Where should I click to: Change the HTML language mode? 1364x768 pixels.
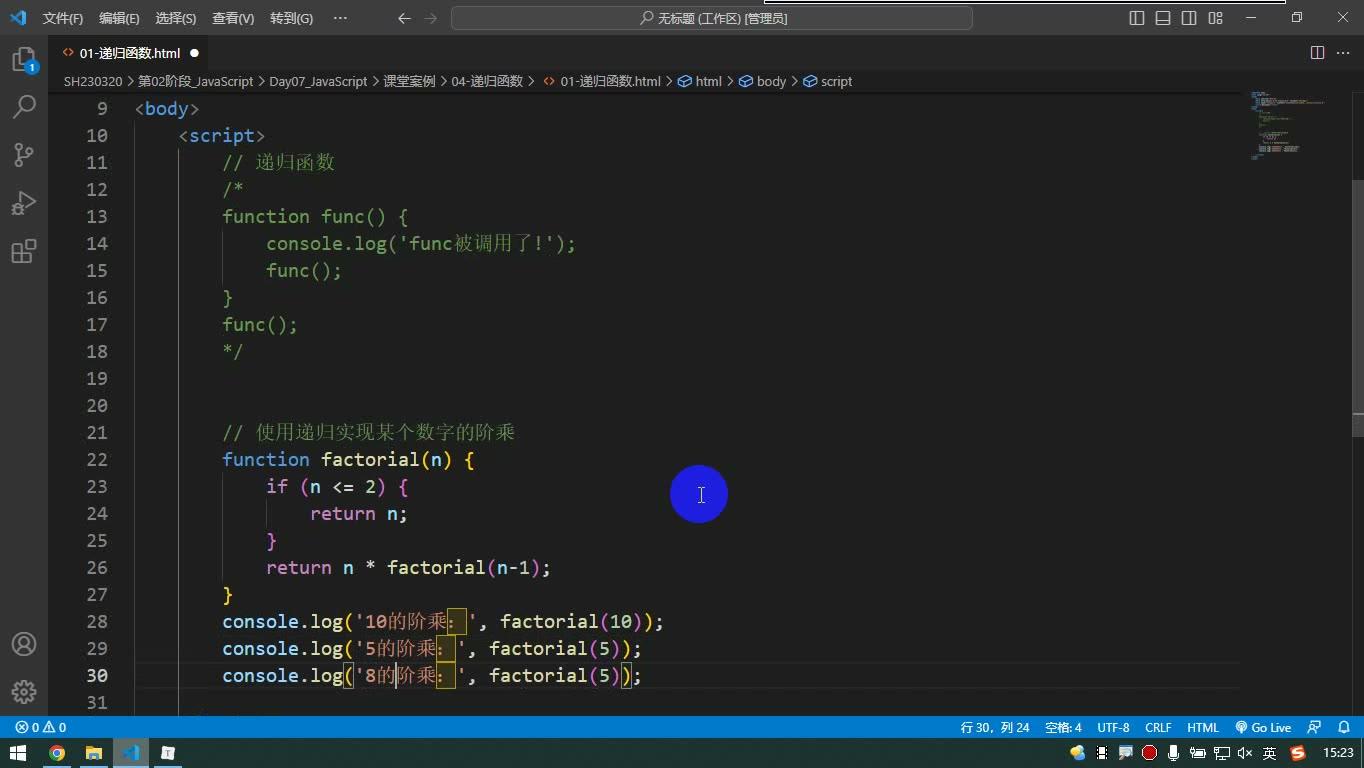pyautogui.click(x=1203, y=728)
